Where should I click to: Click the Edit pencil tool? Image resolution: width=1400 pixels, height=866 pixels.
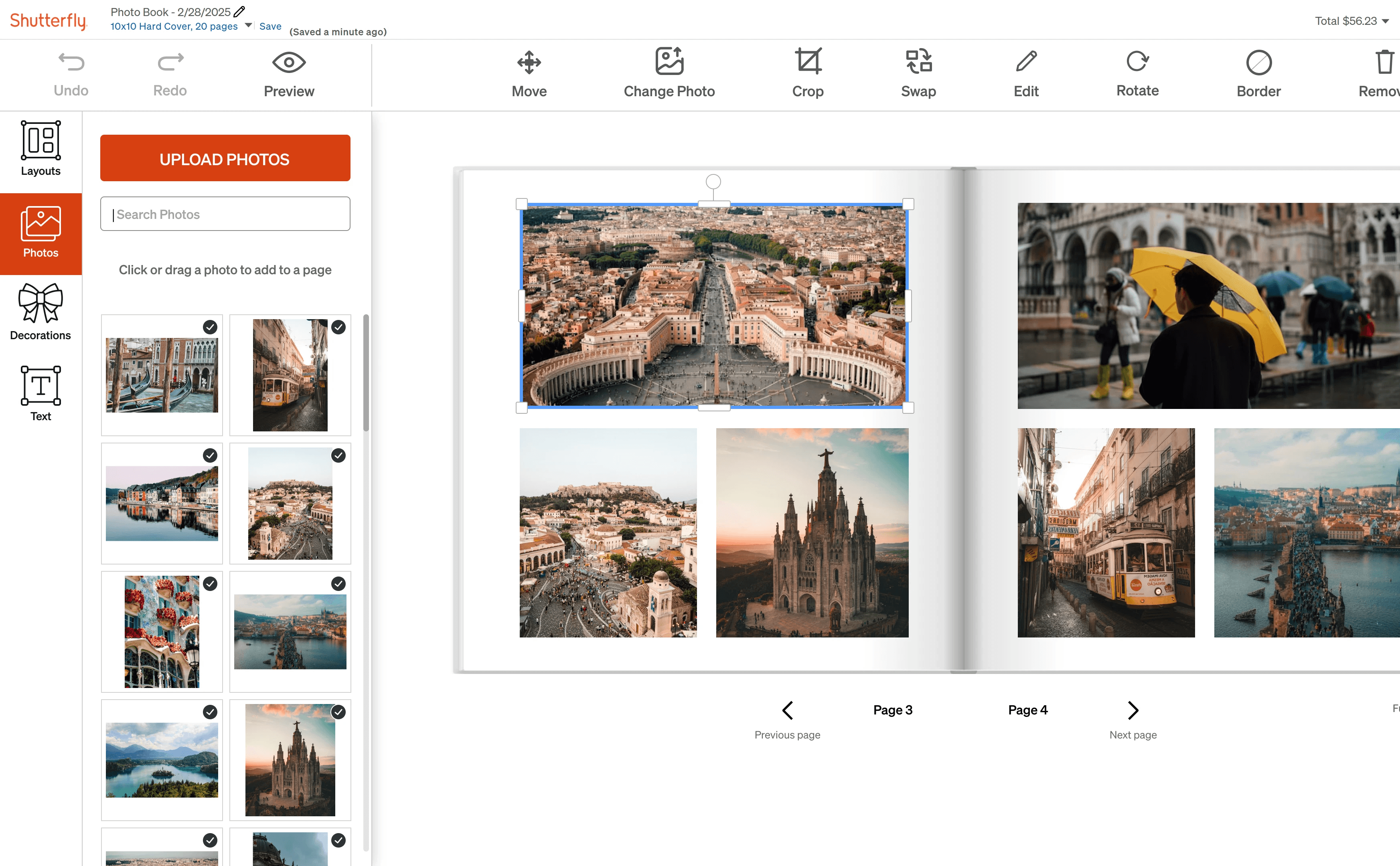tap(1026, 61)
